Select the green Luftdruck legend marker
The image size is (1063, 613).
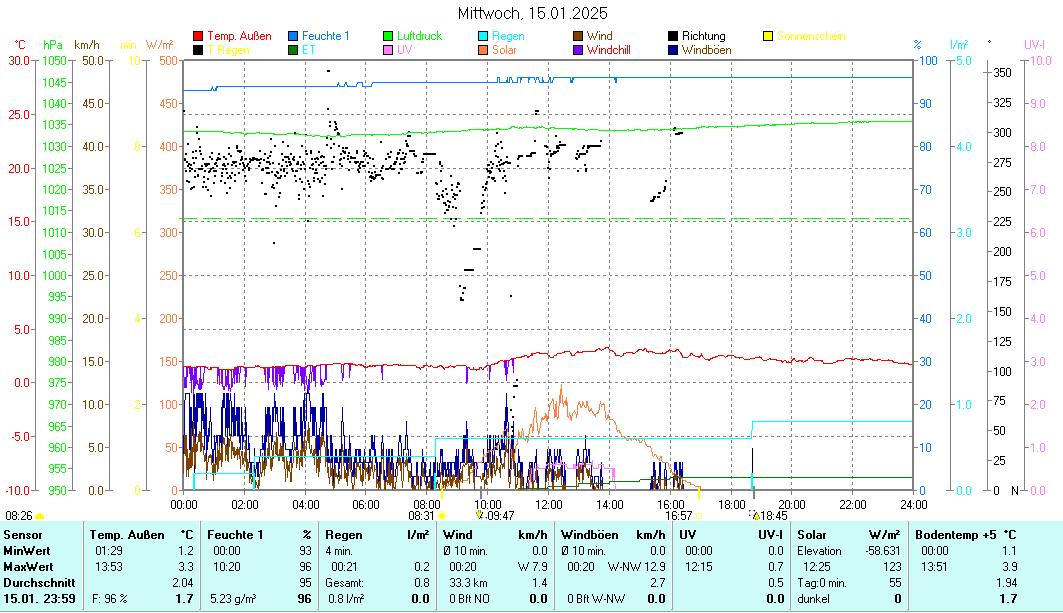[389, 37]
